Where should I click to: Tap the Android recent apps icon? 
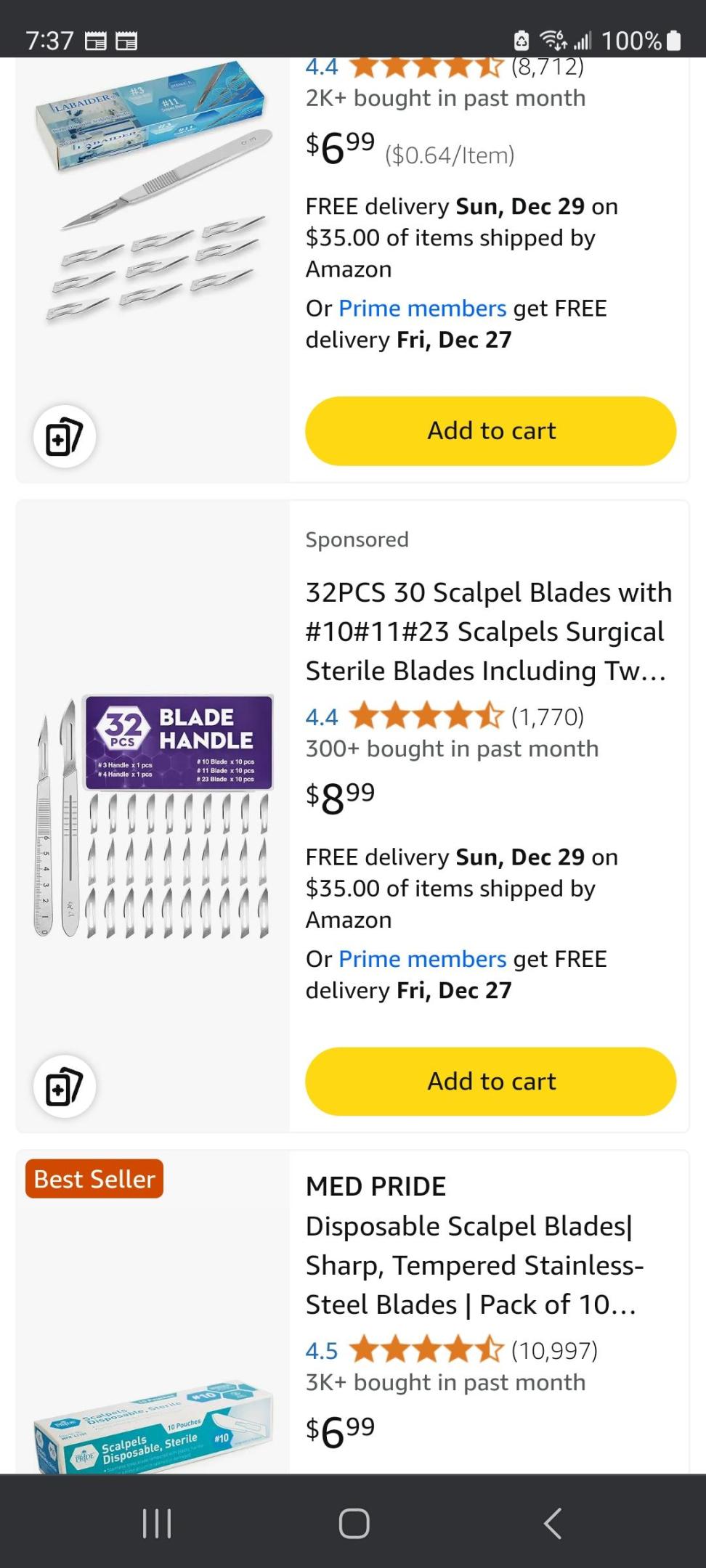click(x=157, y=1523)
